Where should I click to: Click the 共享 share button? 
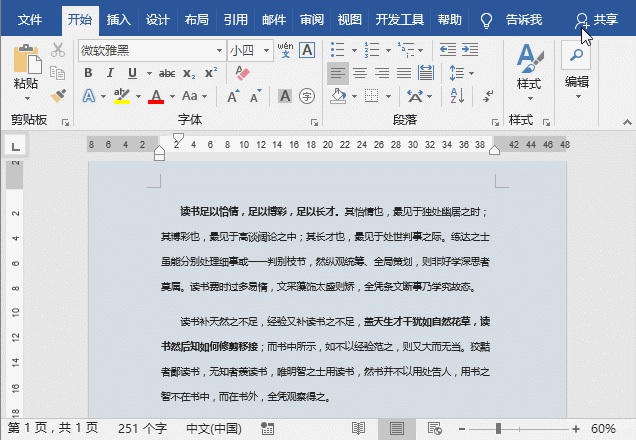coord(597,19)
